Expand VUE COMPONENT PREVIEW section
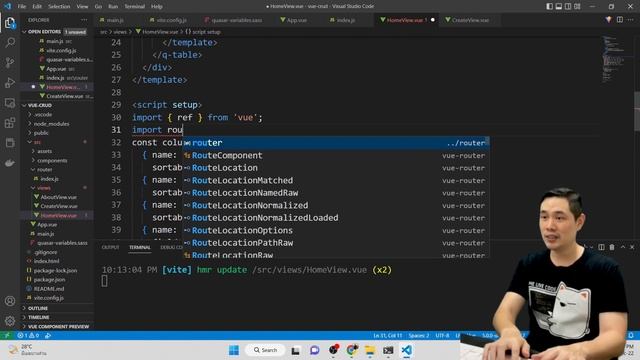 coord(58,327)
